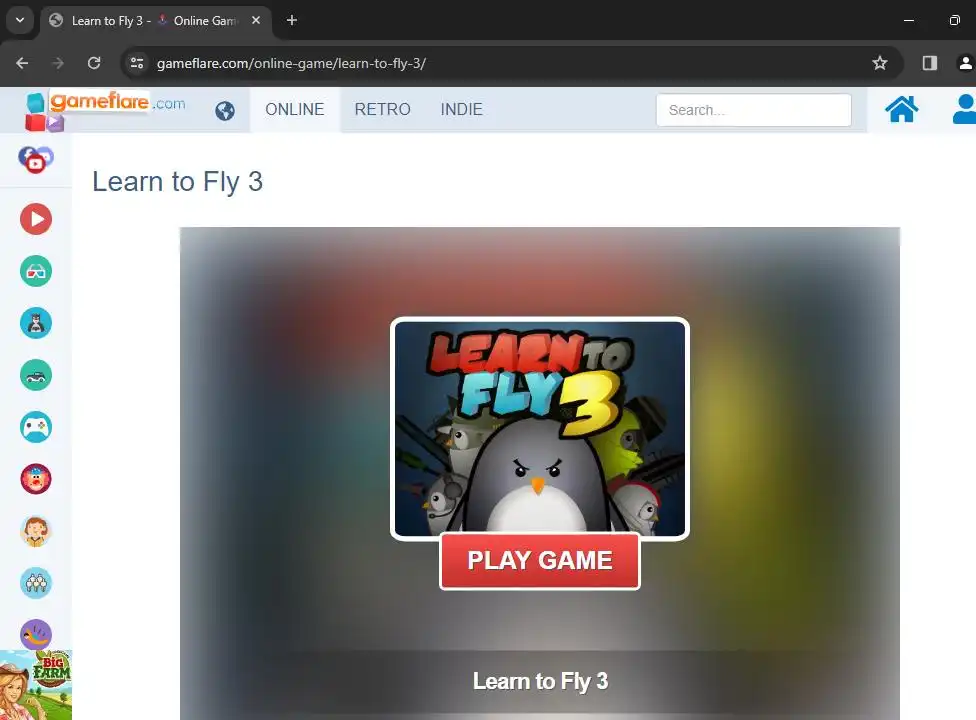976x720 pixels.
Task: Select the gamepad controller category icon
Action: [x=35, y=428]
